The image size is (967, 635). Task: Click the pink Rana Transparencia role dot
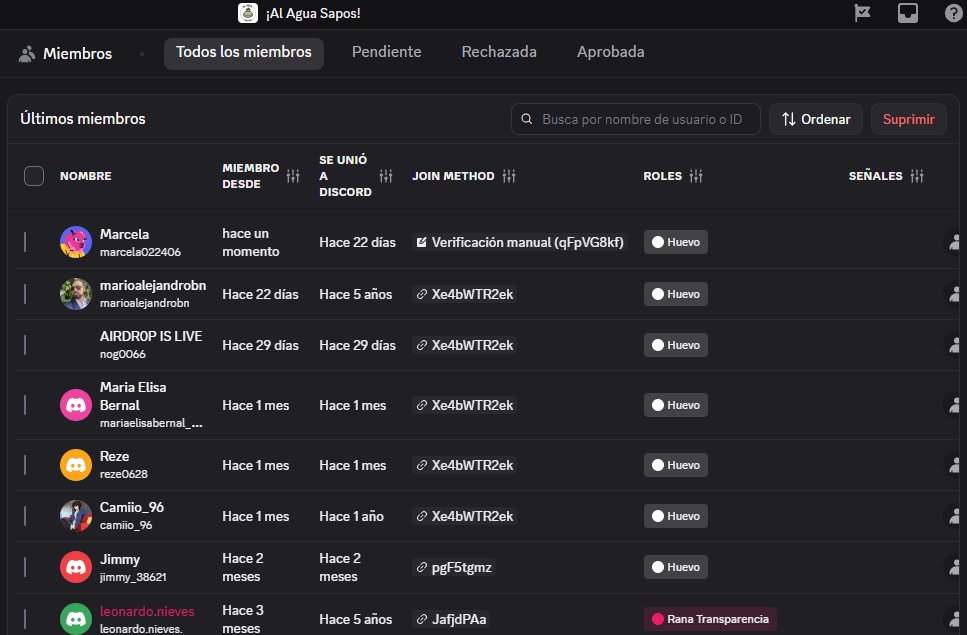click(658, 619)
